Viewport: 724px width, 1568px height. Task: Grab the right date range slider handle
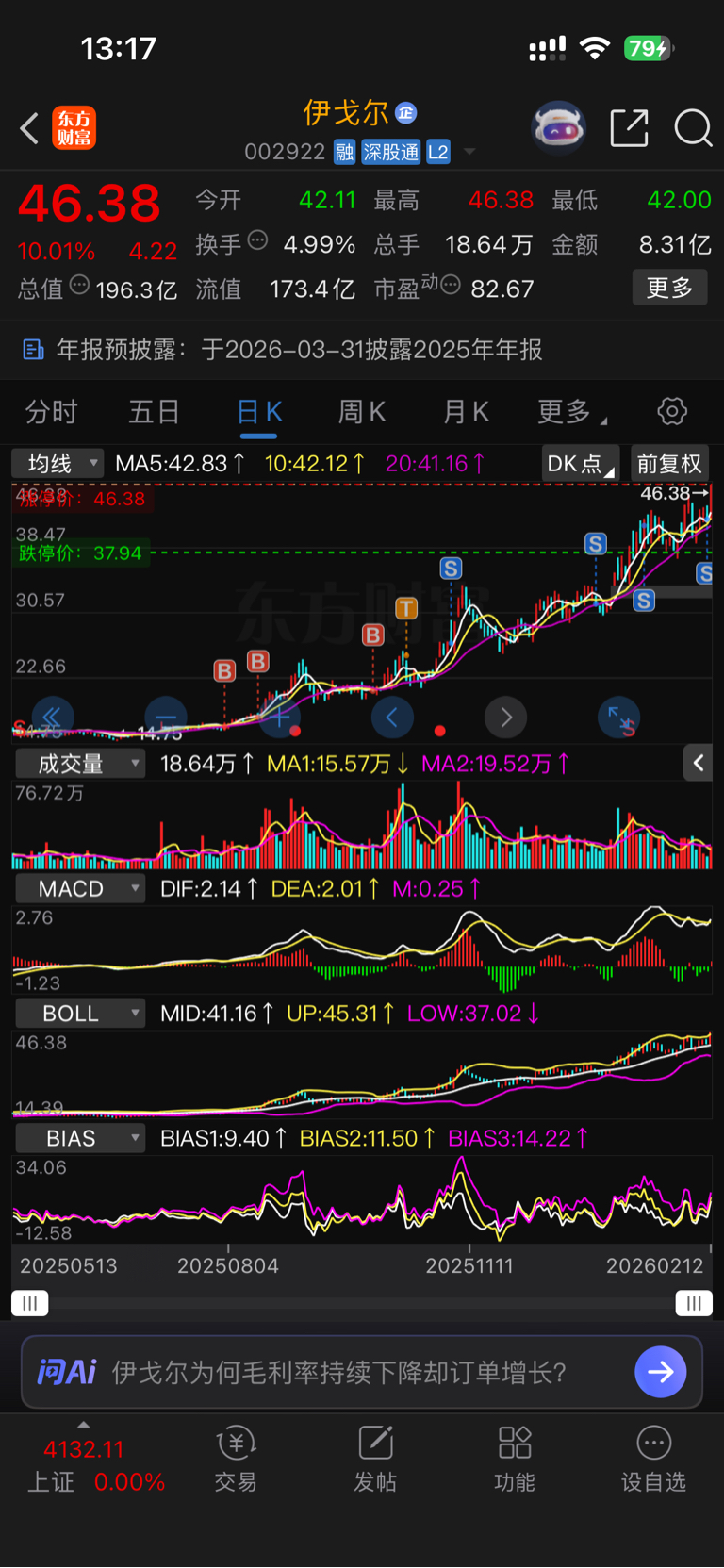[694, 1303]
